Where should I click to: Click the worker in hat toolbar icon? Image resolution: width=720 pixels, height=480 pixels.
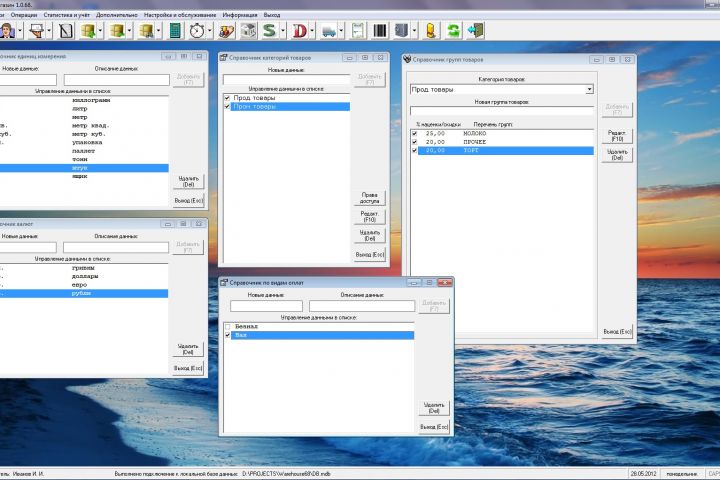tap(36, 31)
